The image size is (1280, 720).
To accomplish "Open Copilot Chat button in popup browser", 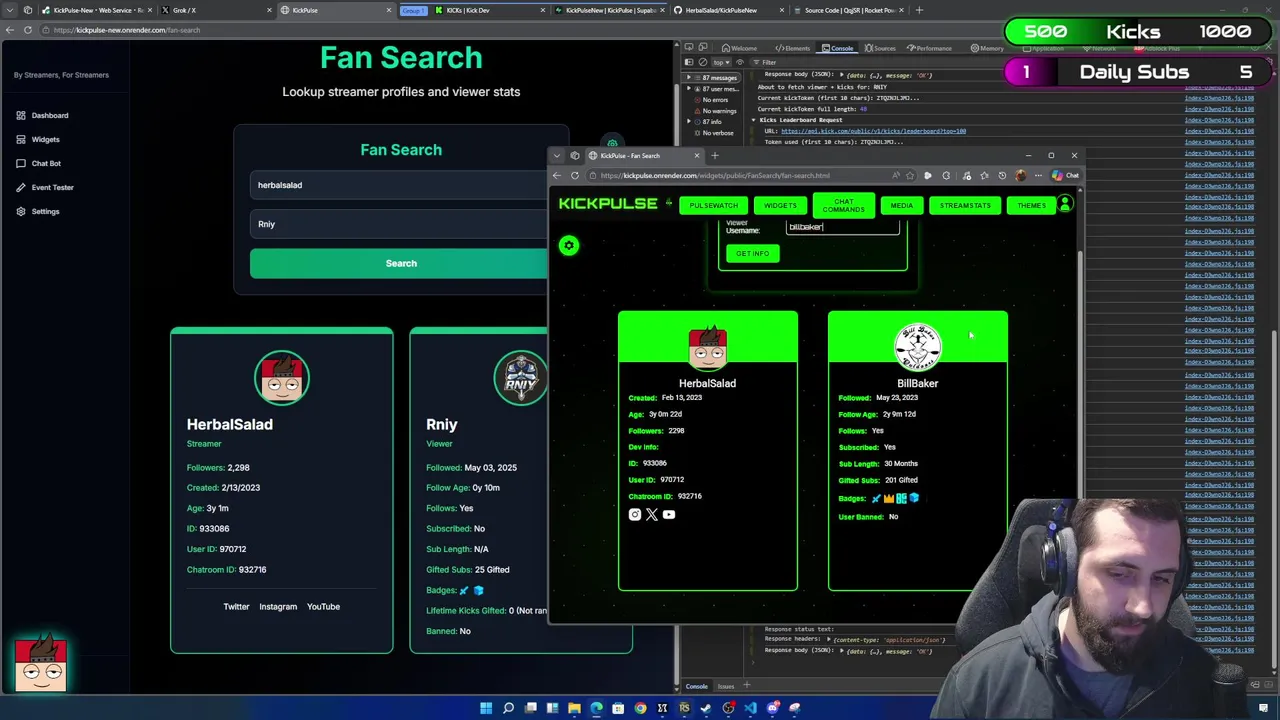I will pyautogui.click(x=1065, y=176).
